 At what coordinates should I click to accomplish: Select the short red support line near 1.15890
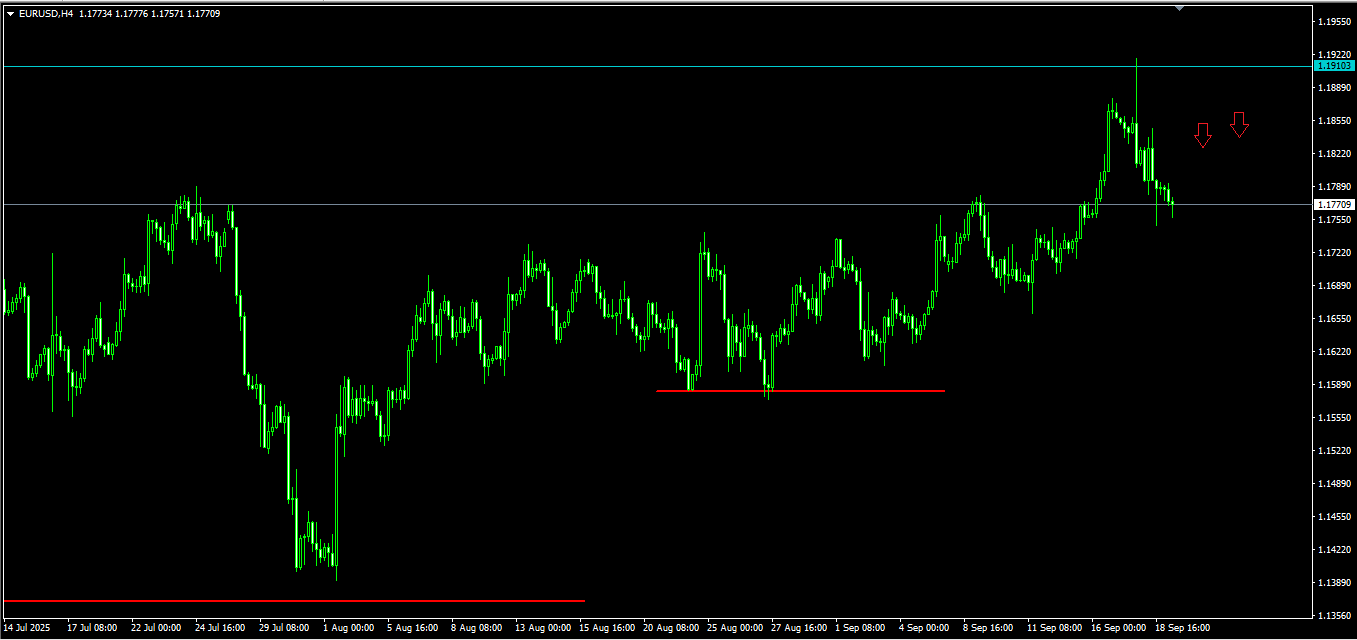800,390
